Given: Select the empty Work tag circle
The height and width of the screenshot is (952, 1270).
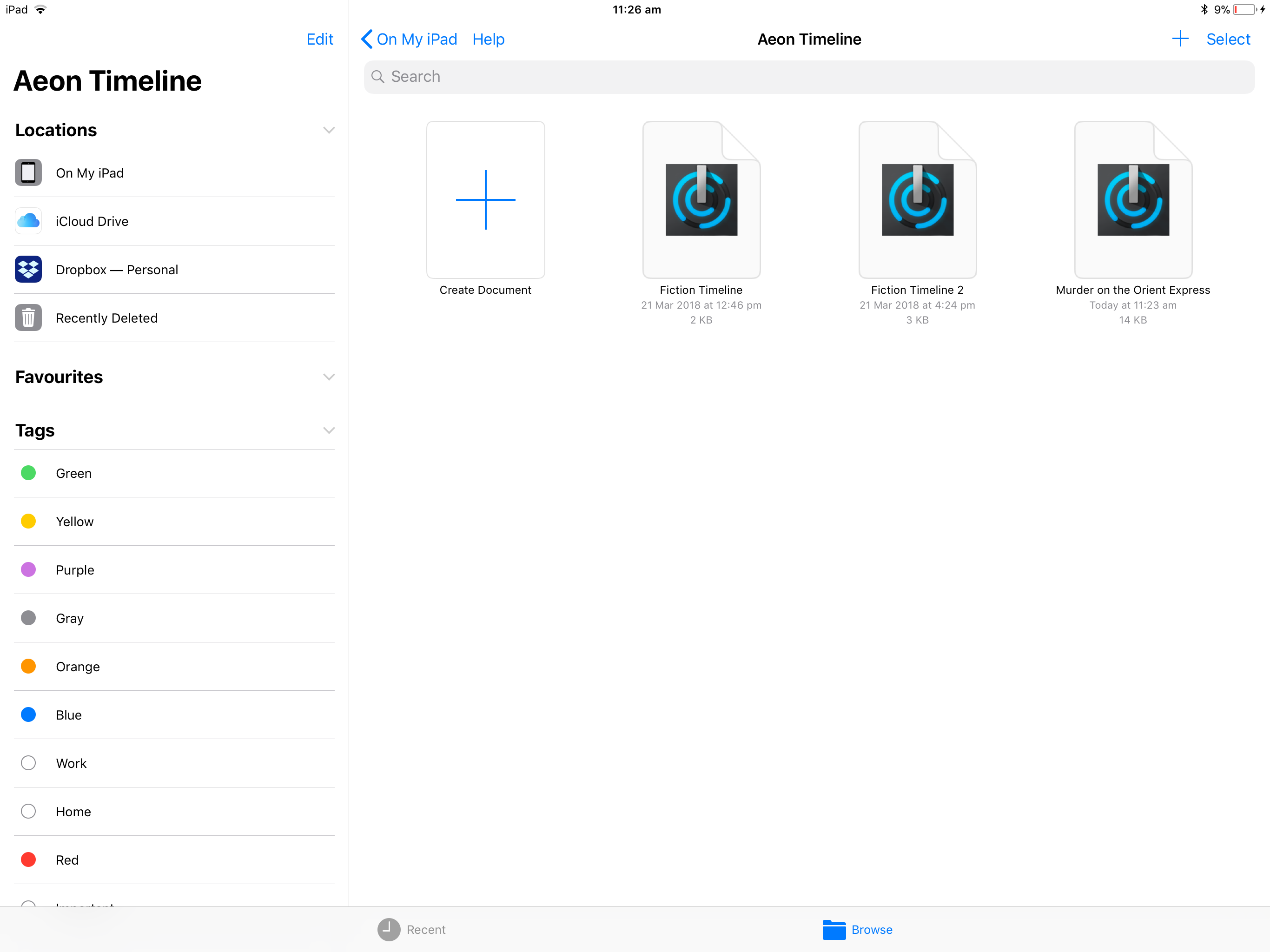Looking at the screenshot, I should (28, 763).
